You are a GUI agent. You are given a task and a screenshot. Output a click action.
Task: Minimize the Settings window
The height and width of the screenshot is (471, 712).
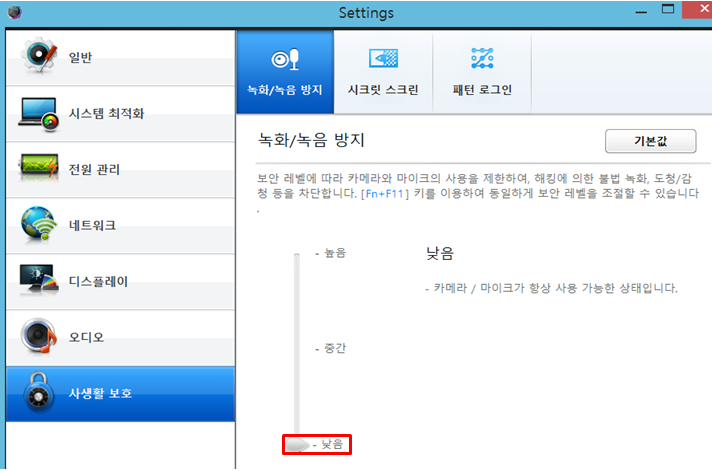pos(641,12)
